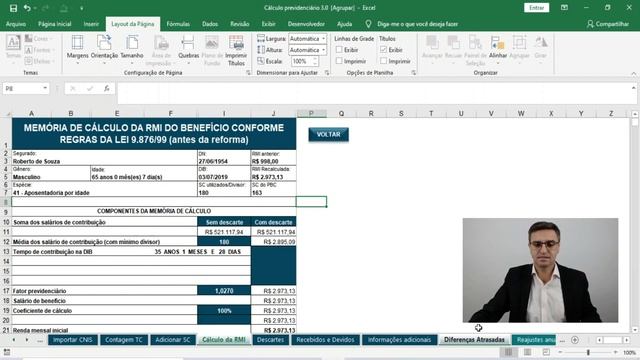Viewport: 640px width, 360px height.
Task: Open the Altura height dropdown
Action: tap(323, 50)
